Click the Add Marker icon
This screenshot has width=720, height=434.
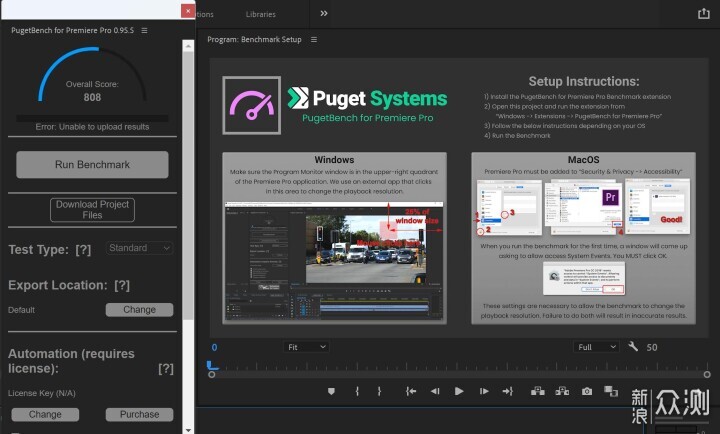(x=331, y=391)
